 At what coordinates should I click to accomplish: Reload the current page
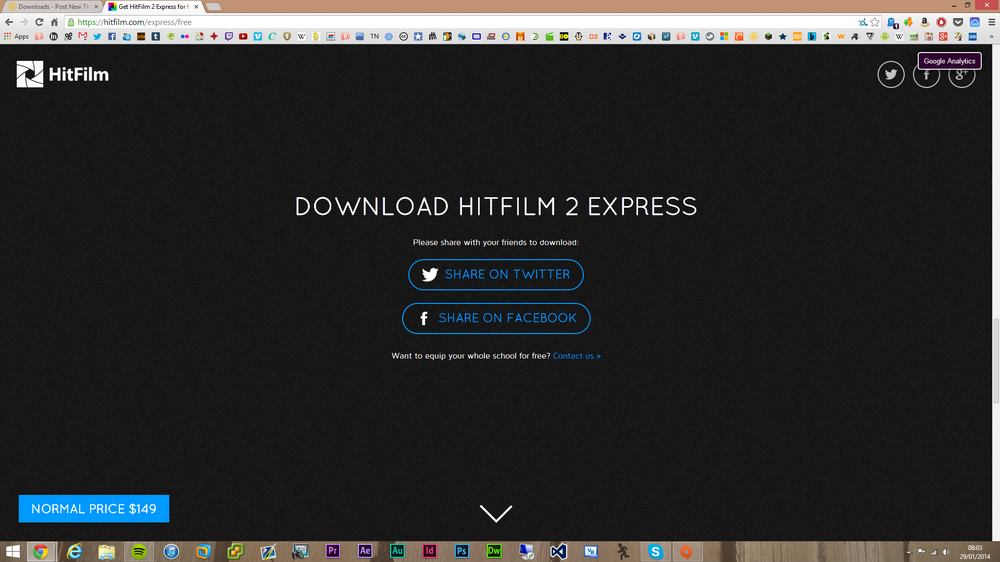tap(40, 22)
